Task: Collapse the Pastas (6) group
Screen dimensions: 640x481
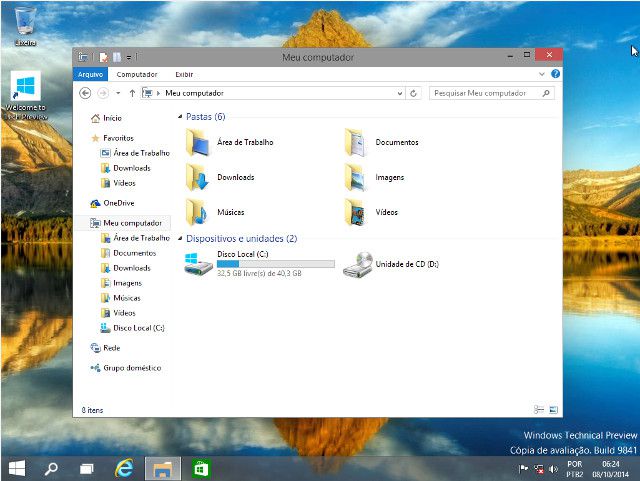Action: click(x=180, y=117)
